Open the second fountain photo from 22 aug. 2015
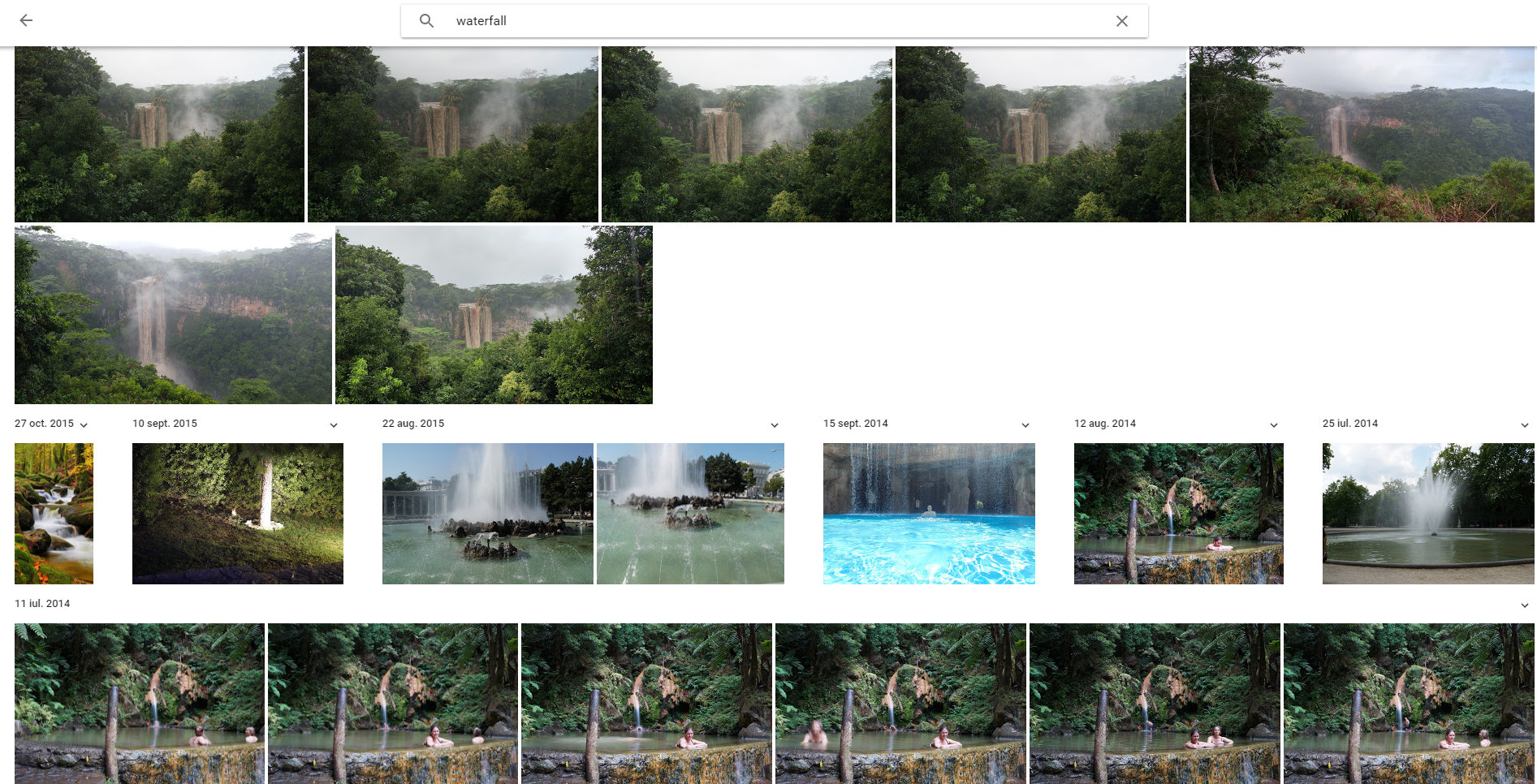The image size is (1537, 784). coord(690,514)
